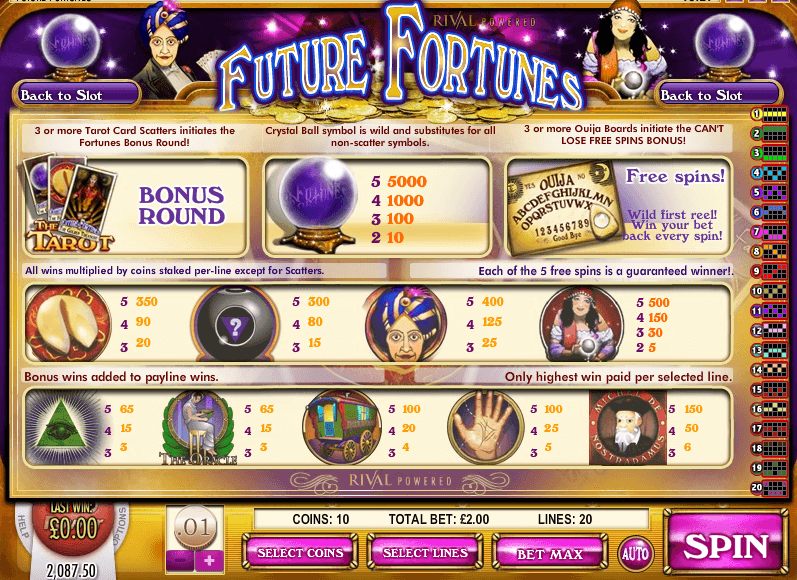Select payline number 1 indicator
This screenshot has width=797, height=580.
[x=769, y=114]
